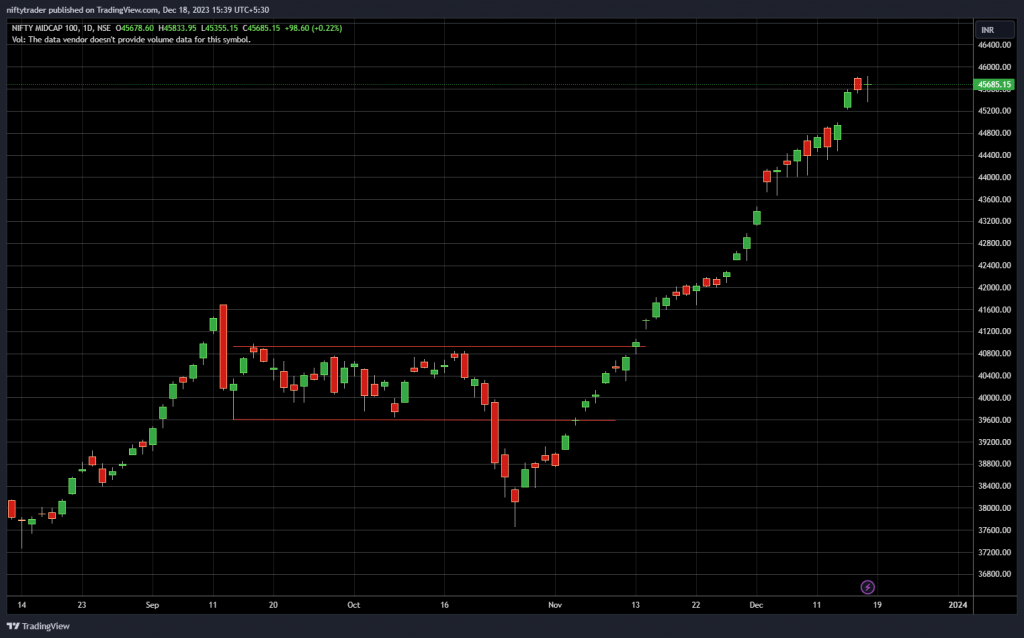Click the 40000.00 price axis label

click(995, 398)
